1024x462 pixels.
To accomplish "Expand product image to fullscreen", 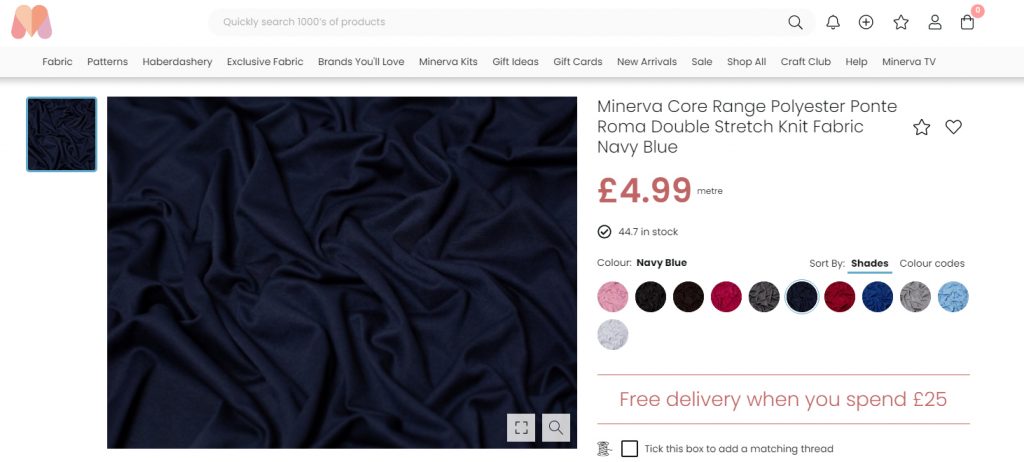I will [x=521, y=428].
